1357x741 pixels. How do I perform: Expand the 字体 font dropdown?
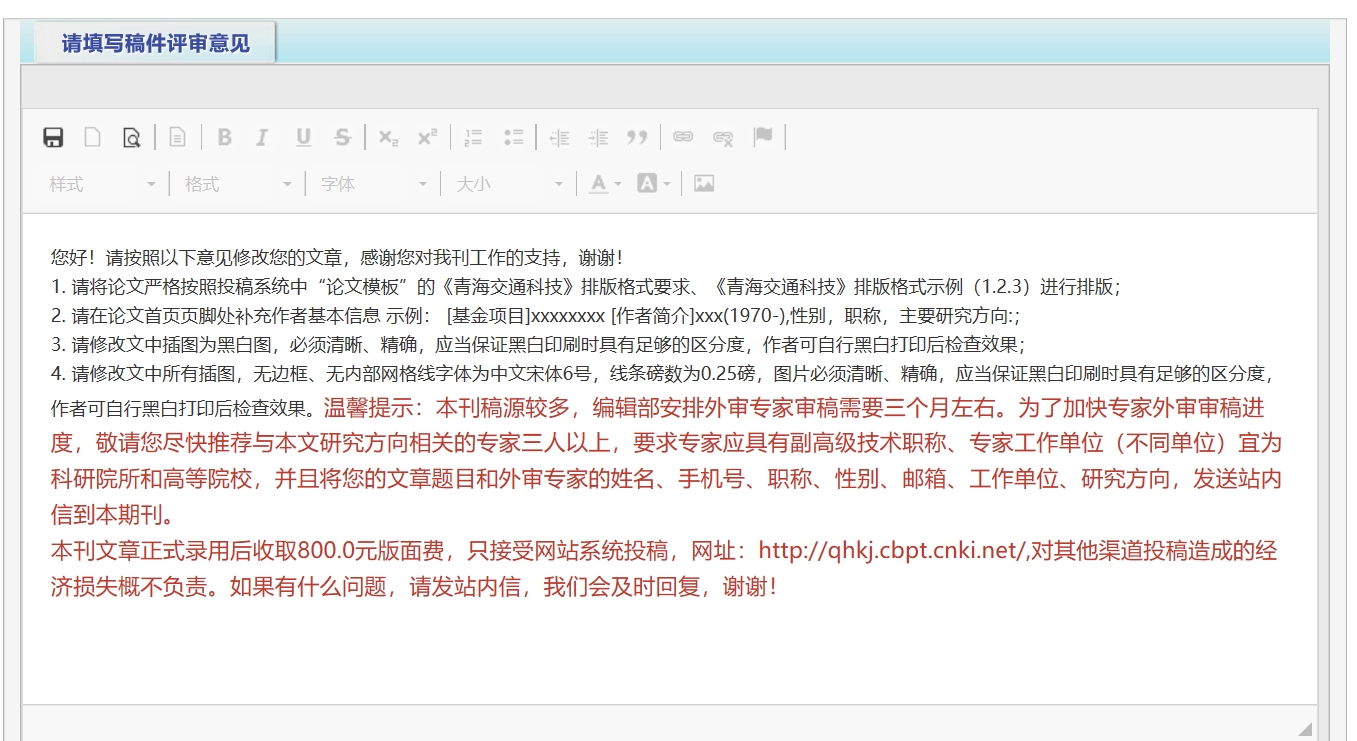(374, 184)
